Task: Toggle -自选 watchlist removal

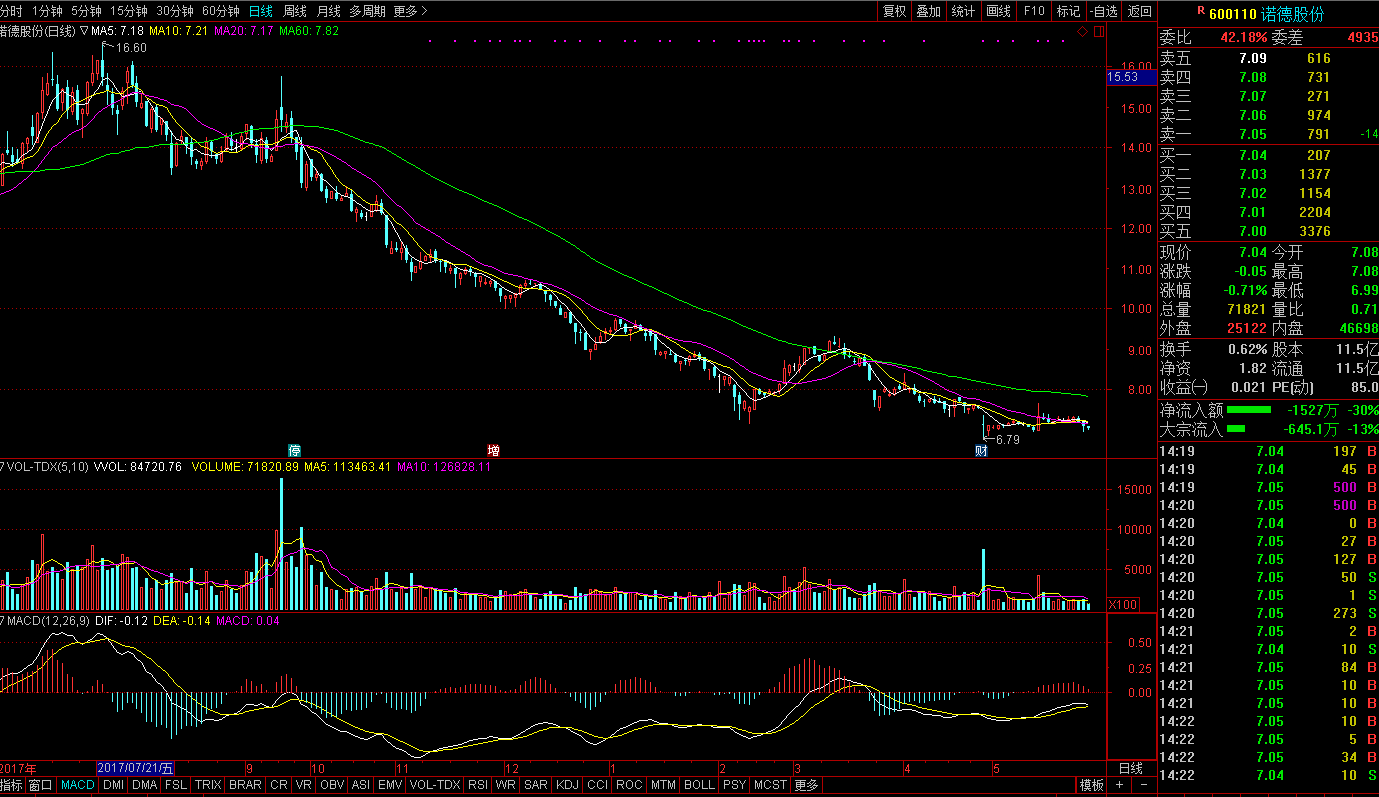Action: point(1103,11)
